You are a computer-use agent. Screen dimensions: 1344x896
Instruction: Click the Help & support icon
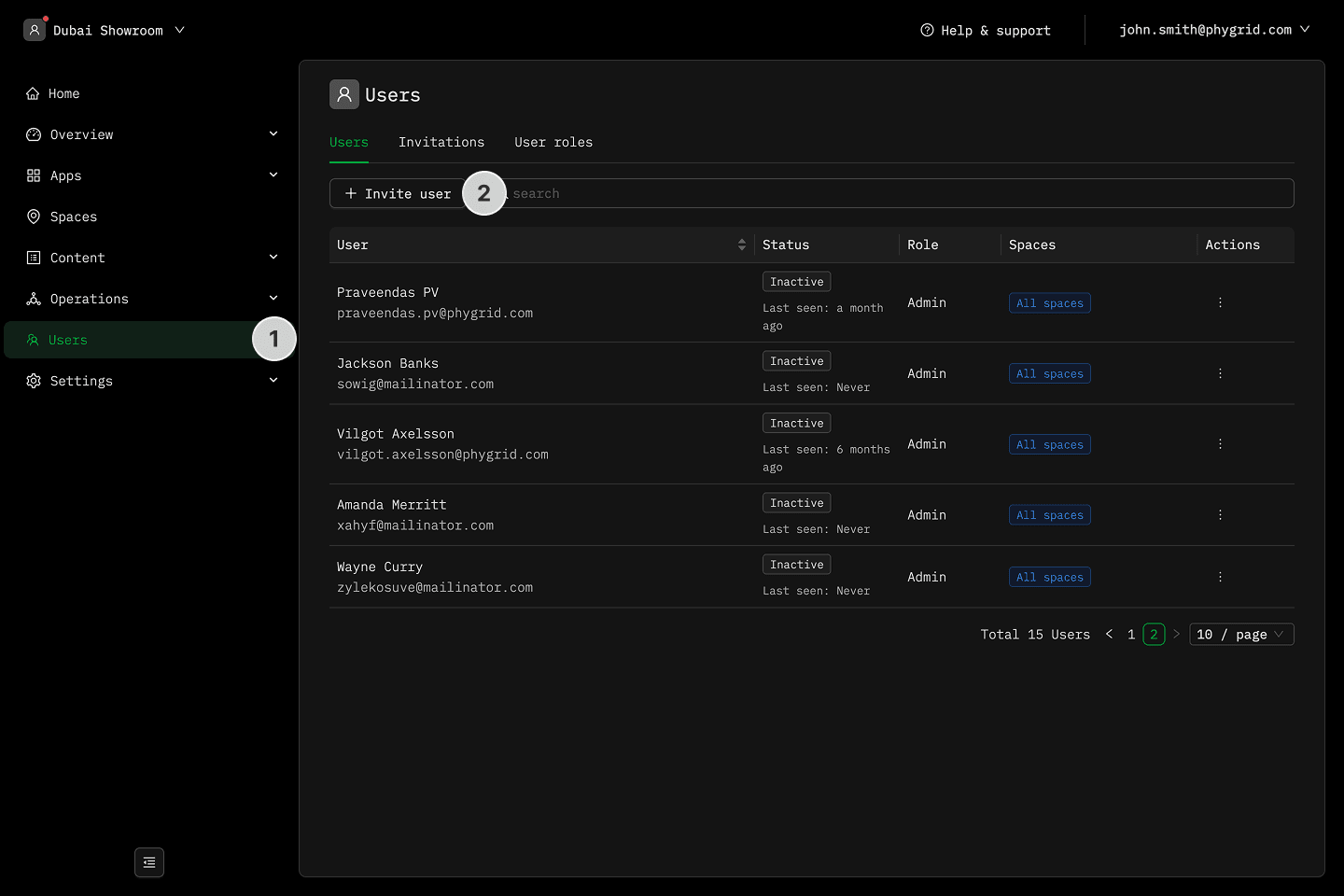927,30
